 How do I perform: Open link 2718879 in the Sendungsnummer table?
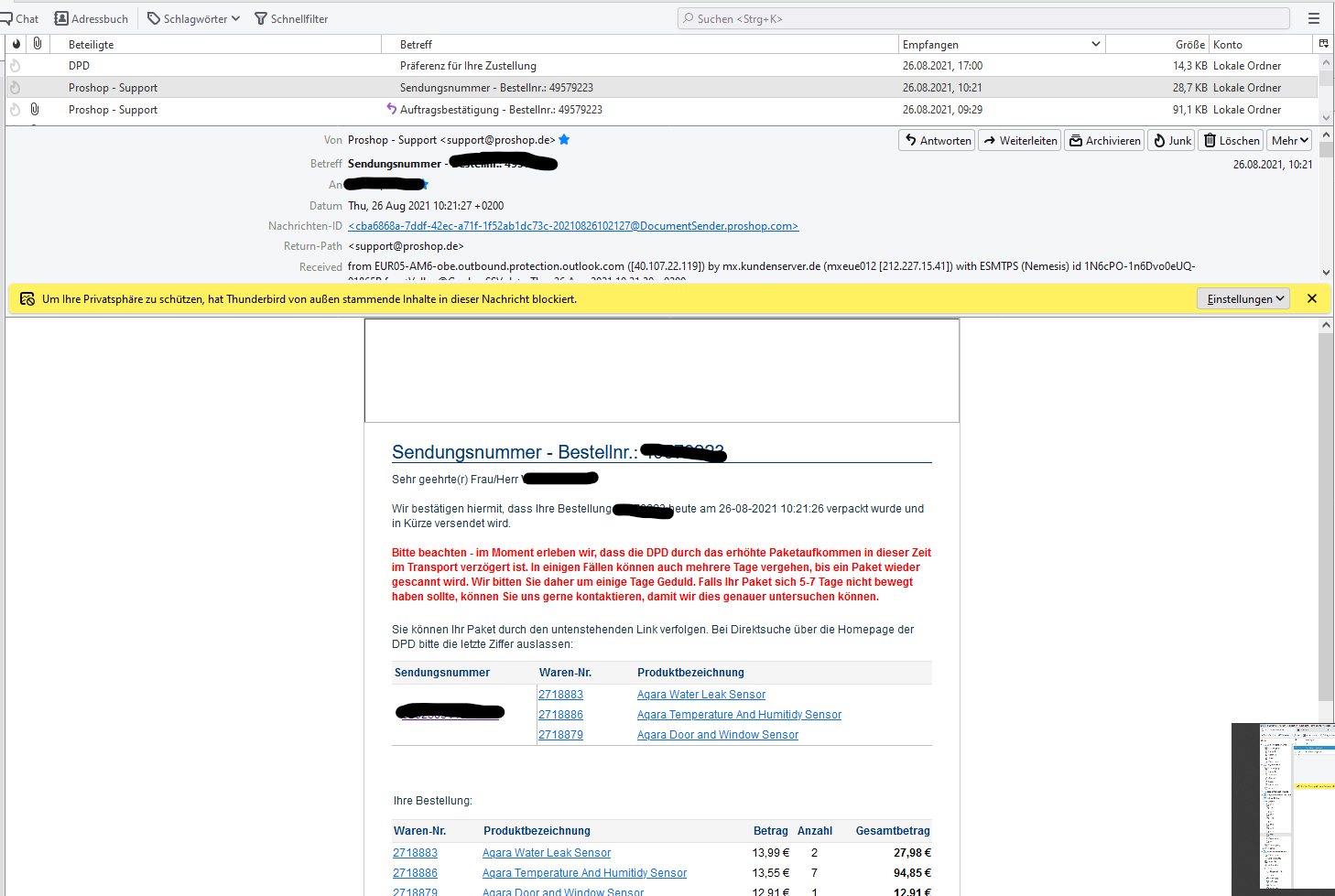coord(560,735)
